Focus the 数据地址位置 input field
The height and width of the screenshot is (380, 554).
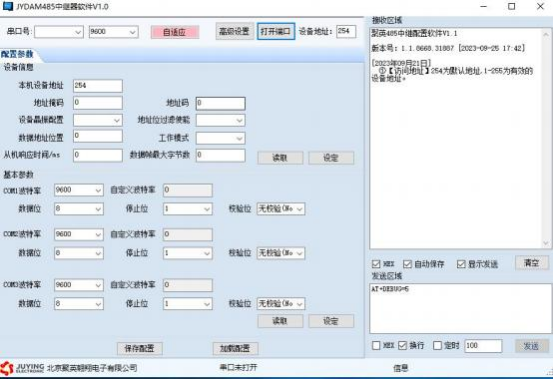98,136
